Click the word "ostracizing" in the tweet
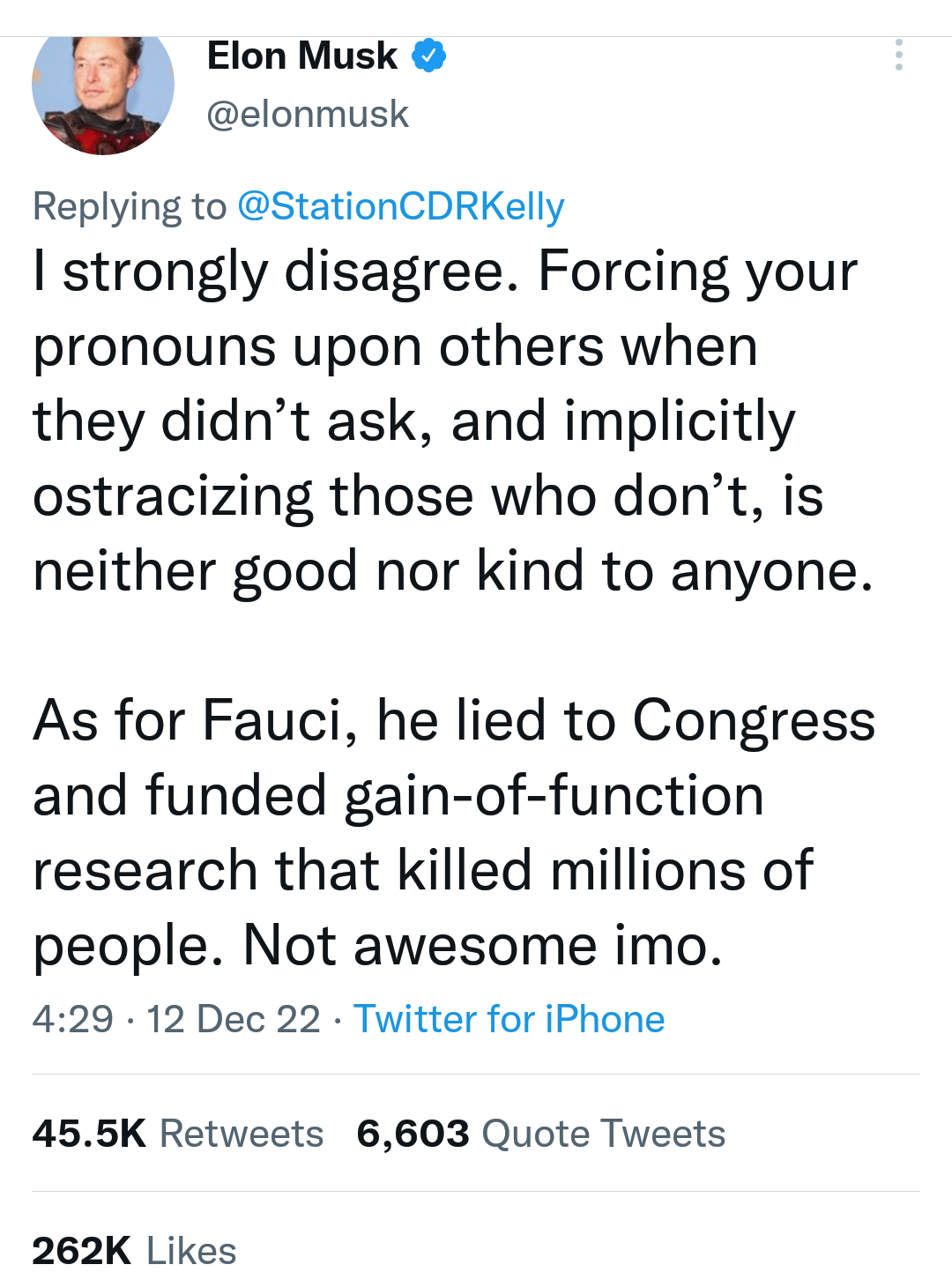 [x=173, y=495]
